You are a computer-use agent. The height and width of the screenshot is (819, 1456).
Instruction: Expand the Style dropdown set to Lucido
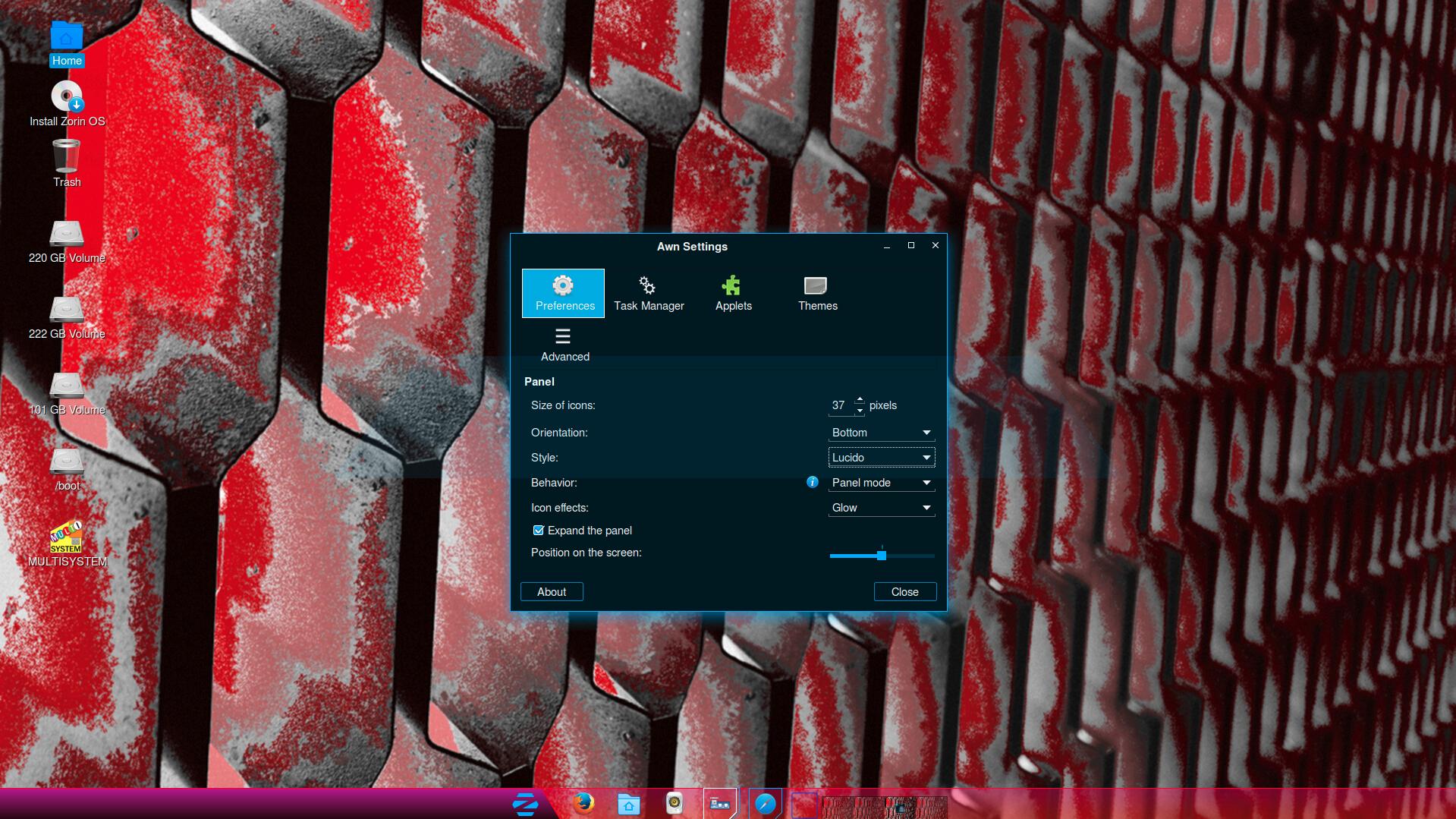[881, 458]
